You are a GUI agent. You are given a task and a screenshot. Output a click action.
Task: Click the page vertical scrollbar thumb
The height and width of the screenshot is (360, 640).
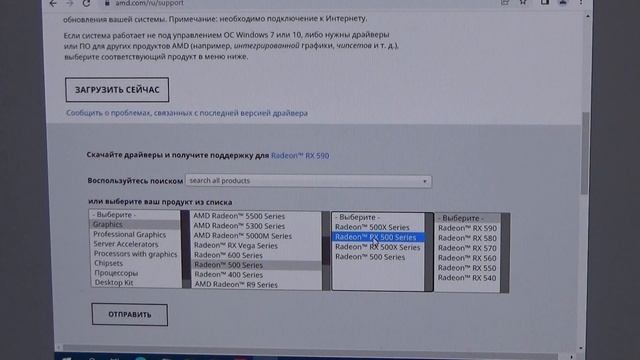[585, 153]
